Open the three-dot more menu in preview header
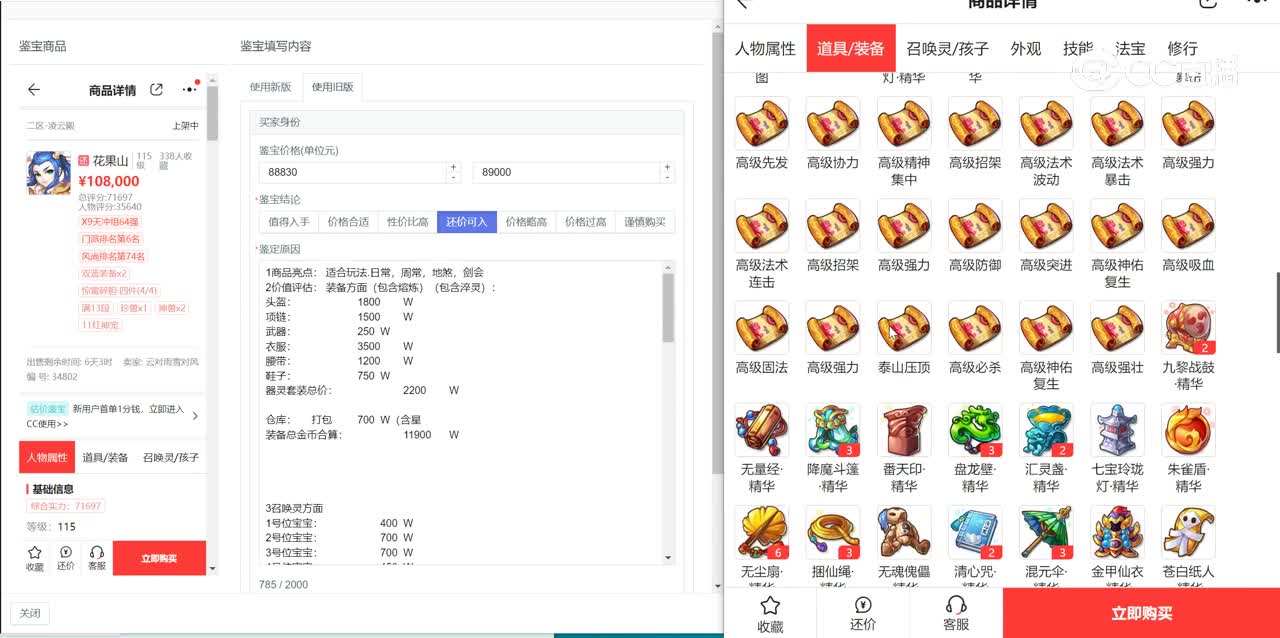1280x638 pixels. coord(189,90)
